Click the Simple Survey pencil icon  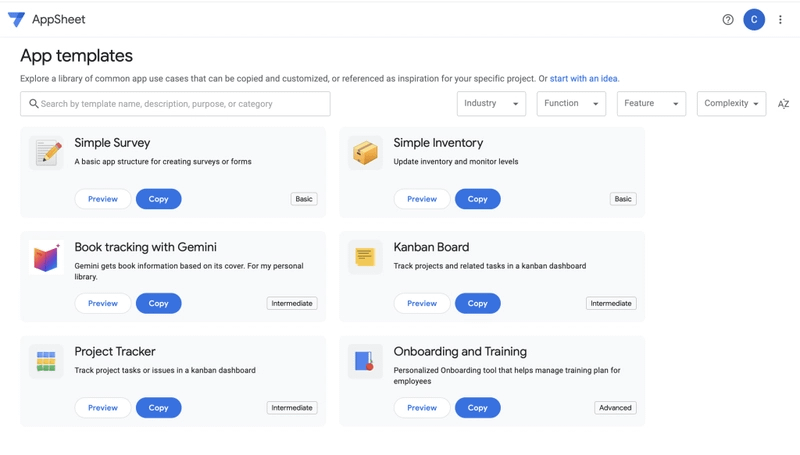(x=46, y=153)
